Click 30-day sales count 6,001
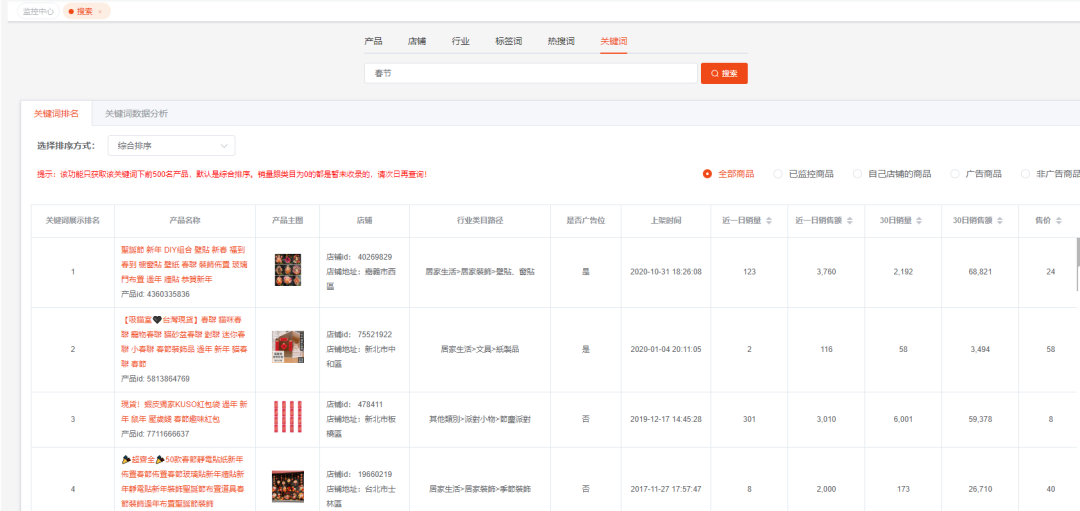 click(904, 419)
